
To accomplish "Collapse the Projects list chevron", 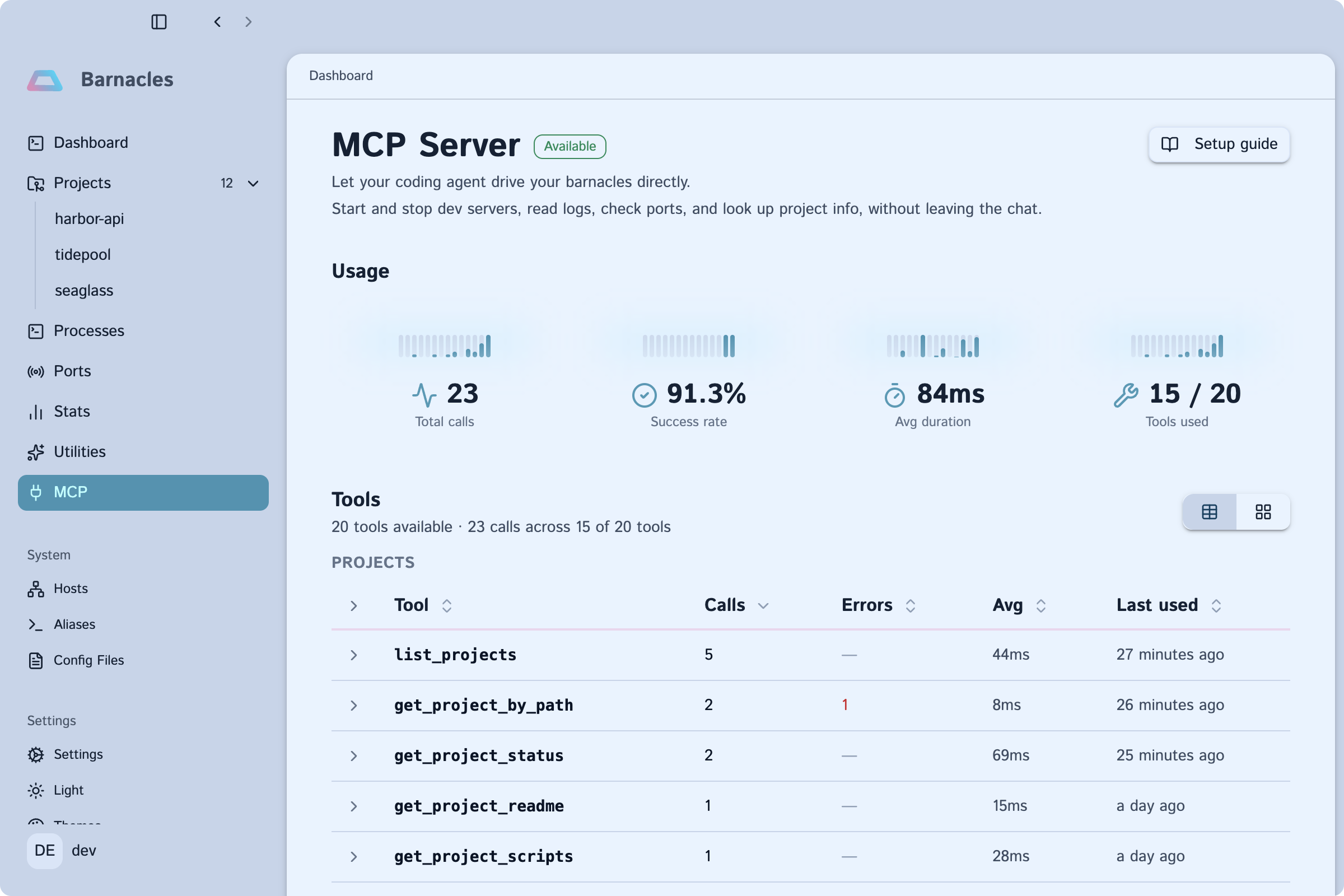I will 253,184.
